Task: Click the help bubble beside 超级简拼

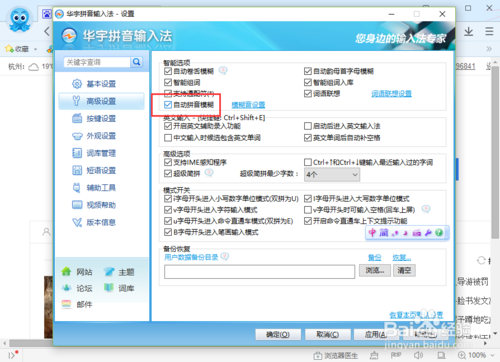Action: pos(209,173)
